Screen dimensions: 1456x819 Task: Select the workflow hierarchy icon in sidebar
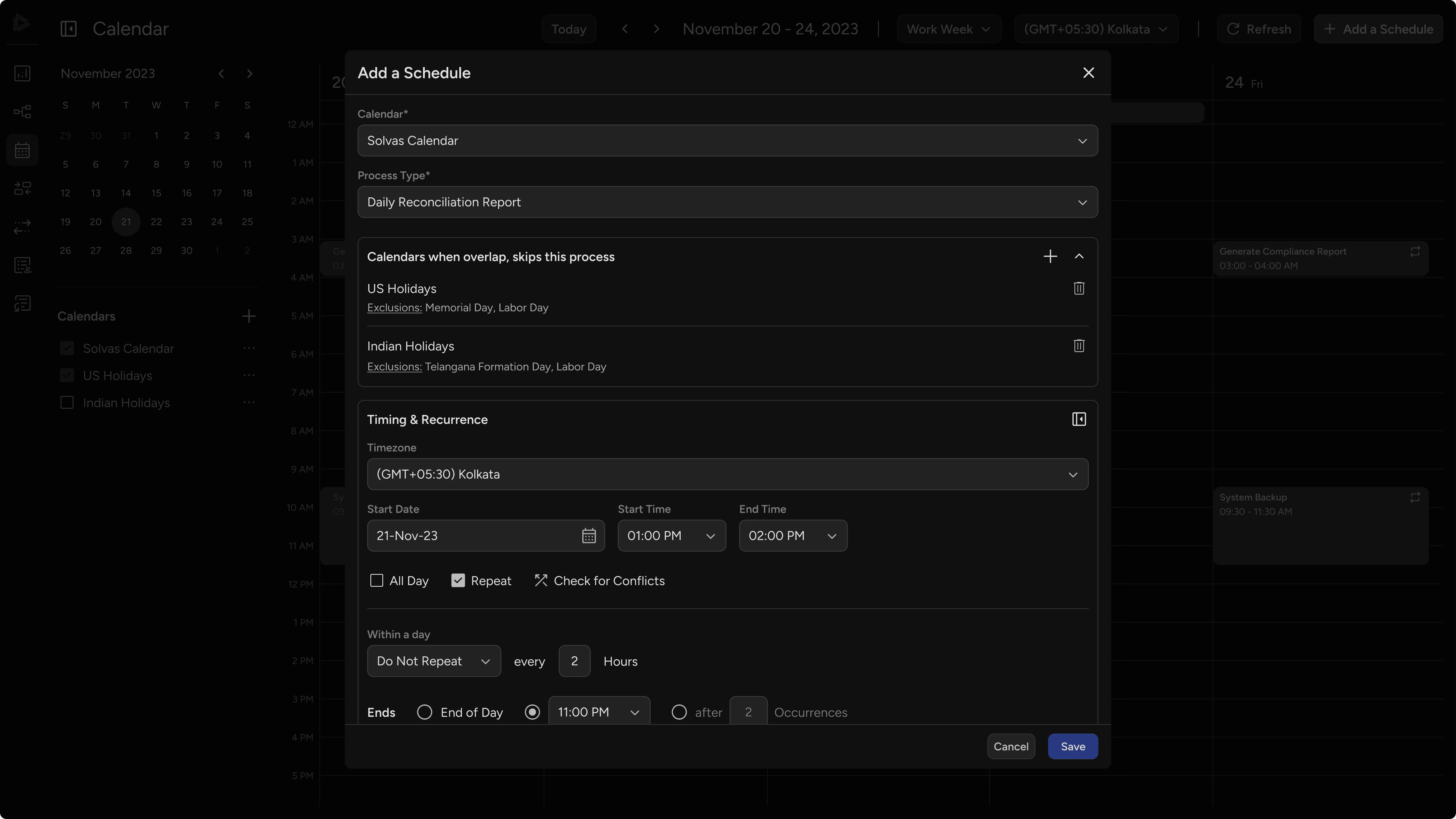(23, 111)
